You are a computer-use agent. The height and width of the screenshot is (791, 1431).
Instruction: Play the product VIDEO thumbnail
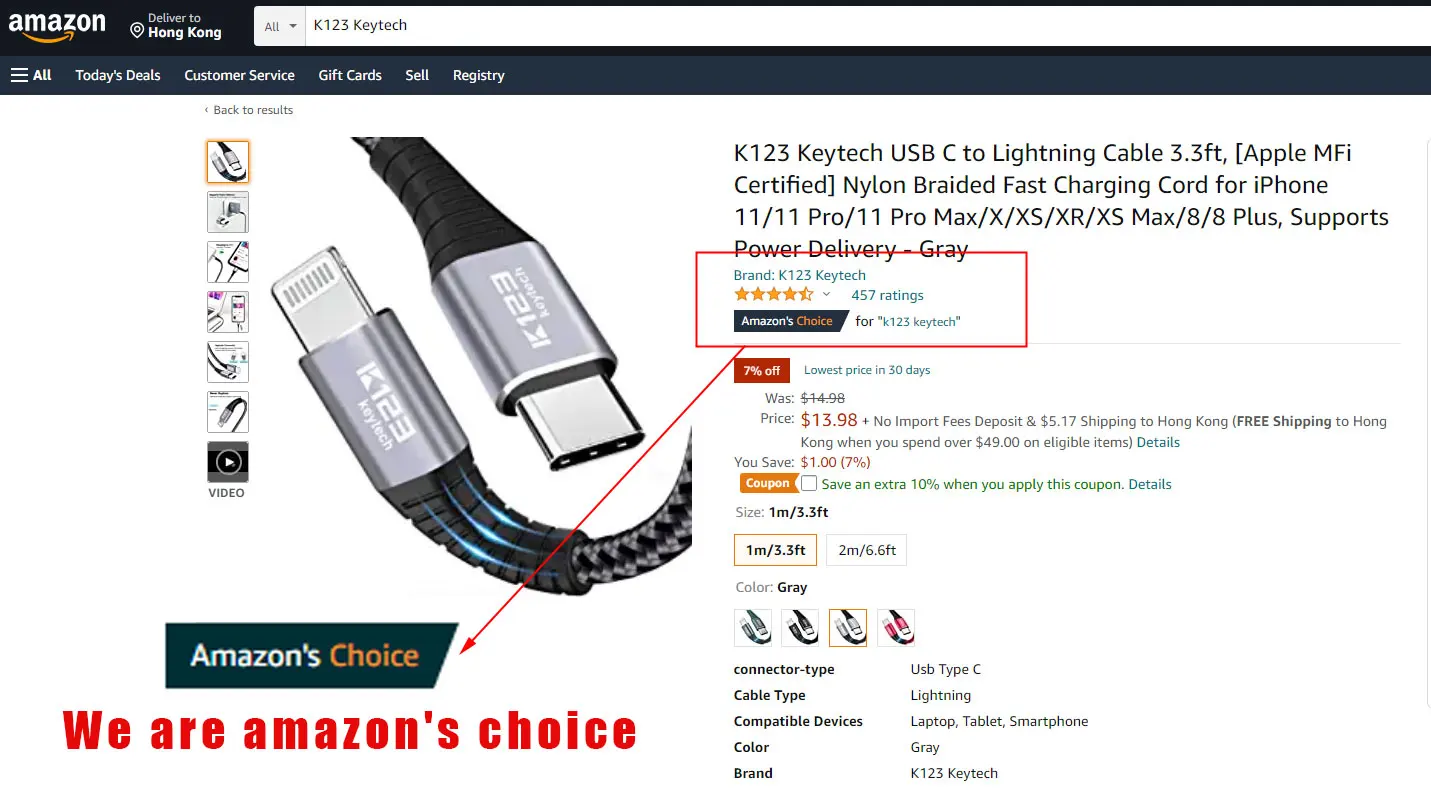click(x=227, y=462)
